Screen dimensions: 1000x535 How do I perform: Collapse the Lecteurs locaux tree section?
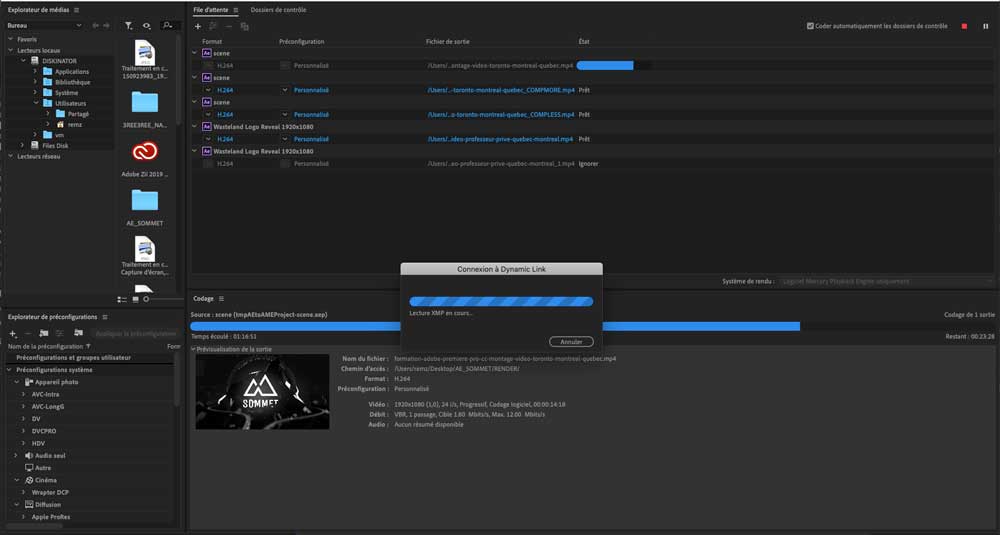pos(10,50)
